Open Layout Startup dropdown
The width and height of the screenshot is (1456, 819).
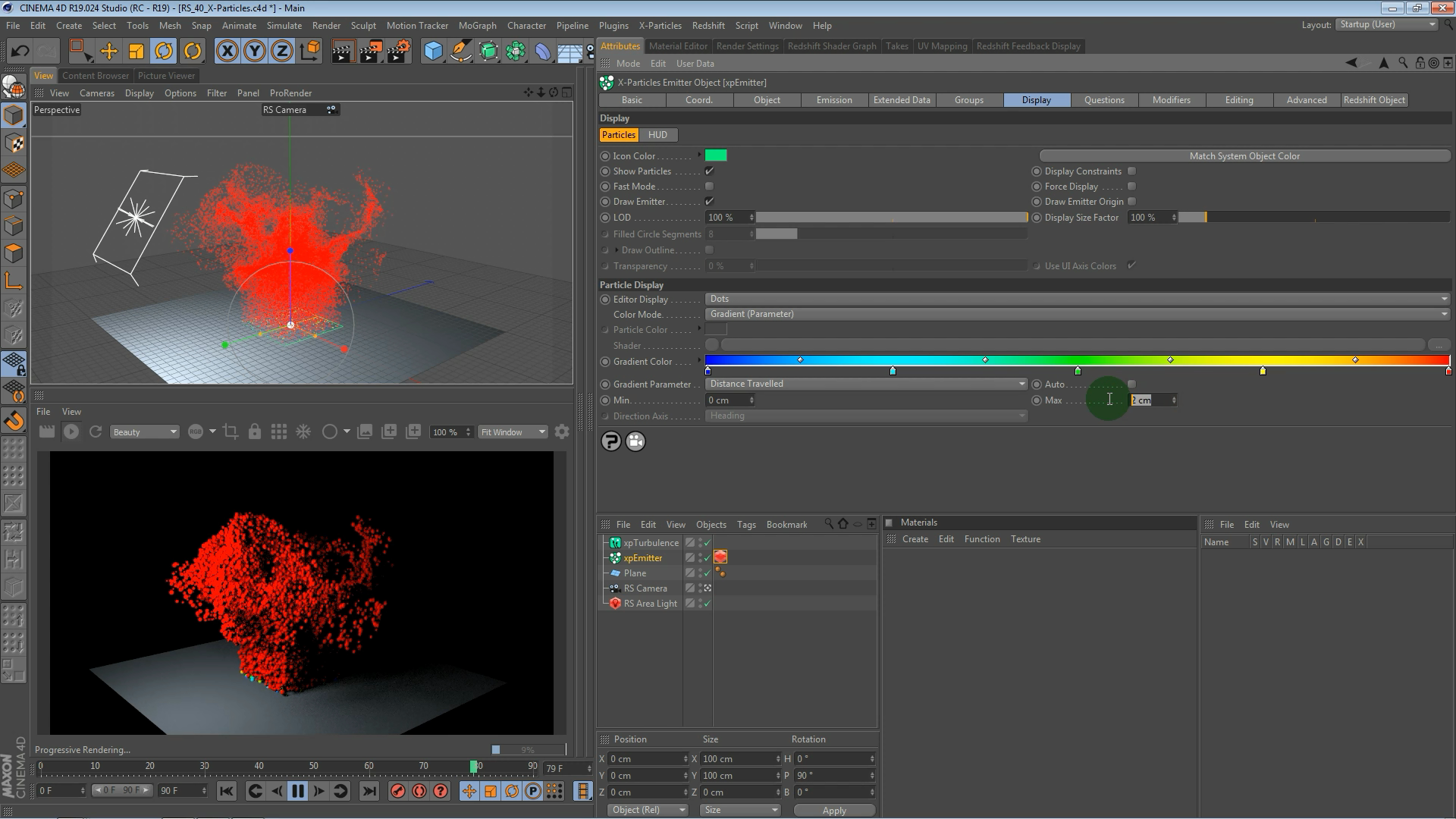1387,24
